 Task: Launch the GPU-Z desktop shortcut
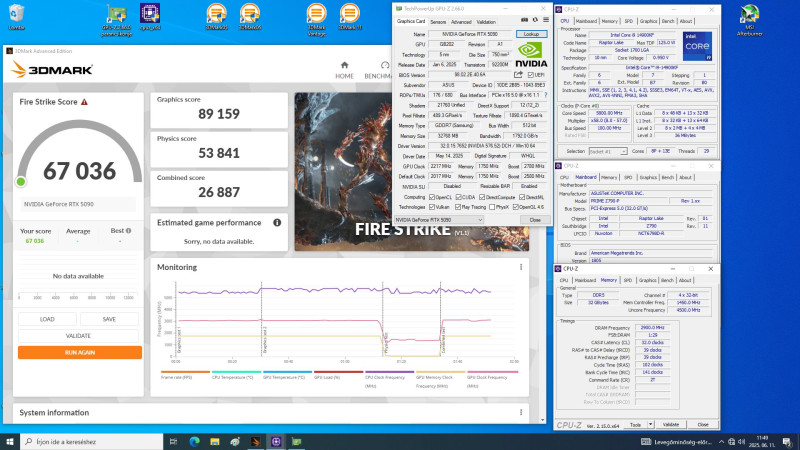[x=116, y=19]
